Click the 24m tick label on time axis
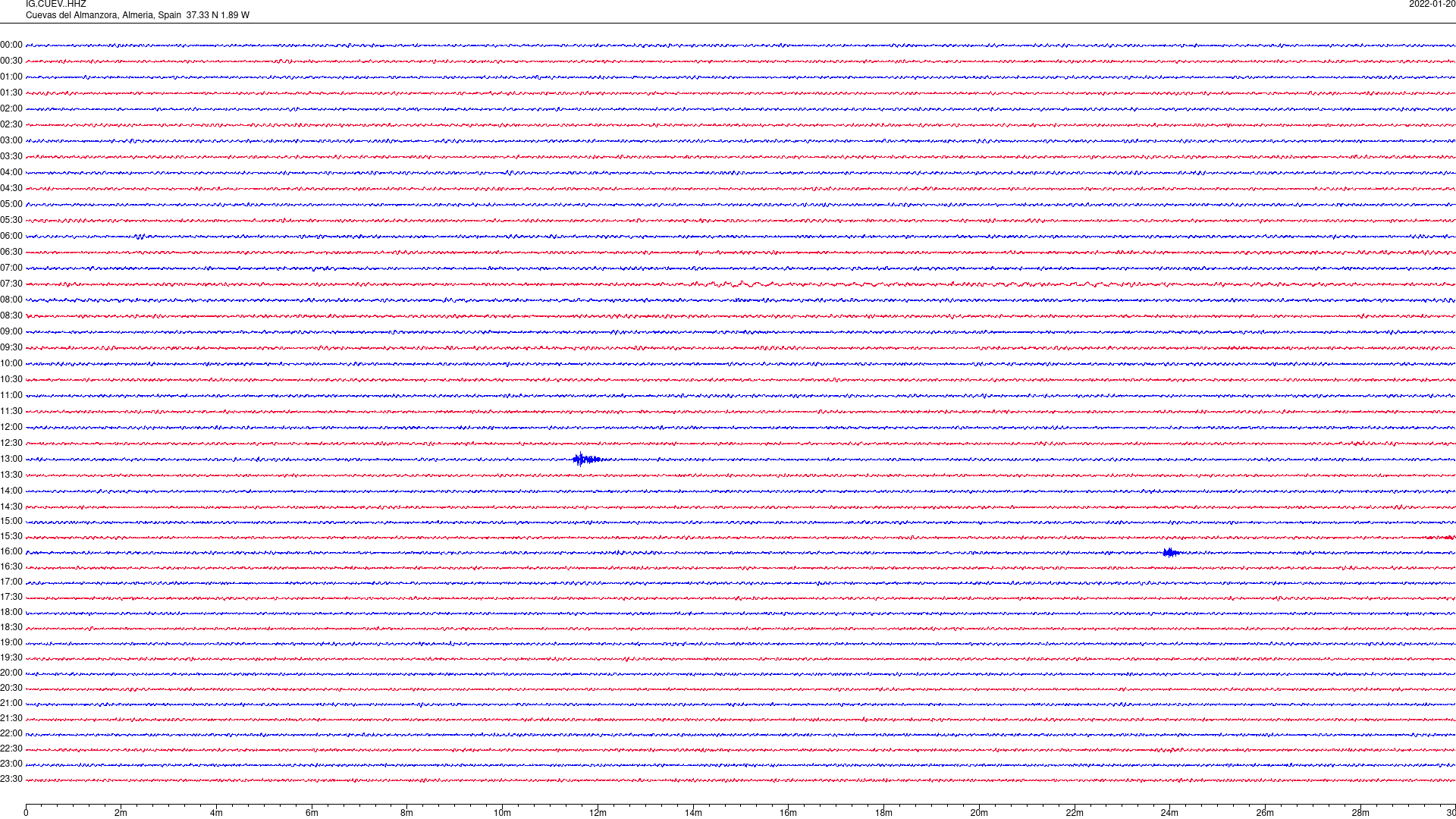The height and width of the screenshot is (819, 1456). [x=1169, y=813]
